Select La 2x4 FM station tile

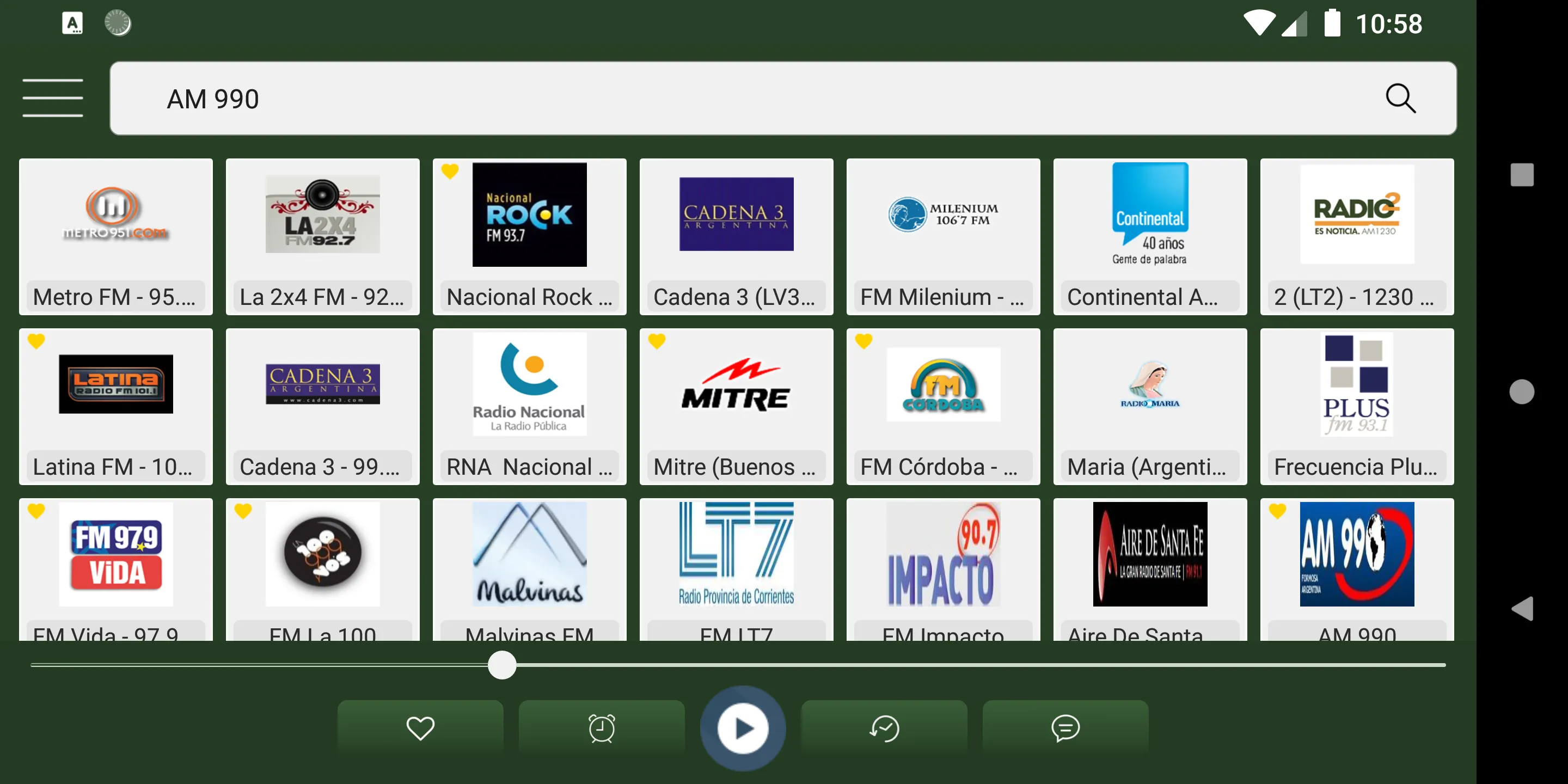(323, 237)
